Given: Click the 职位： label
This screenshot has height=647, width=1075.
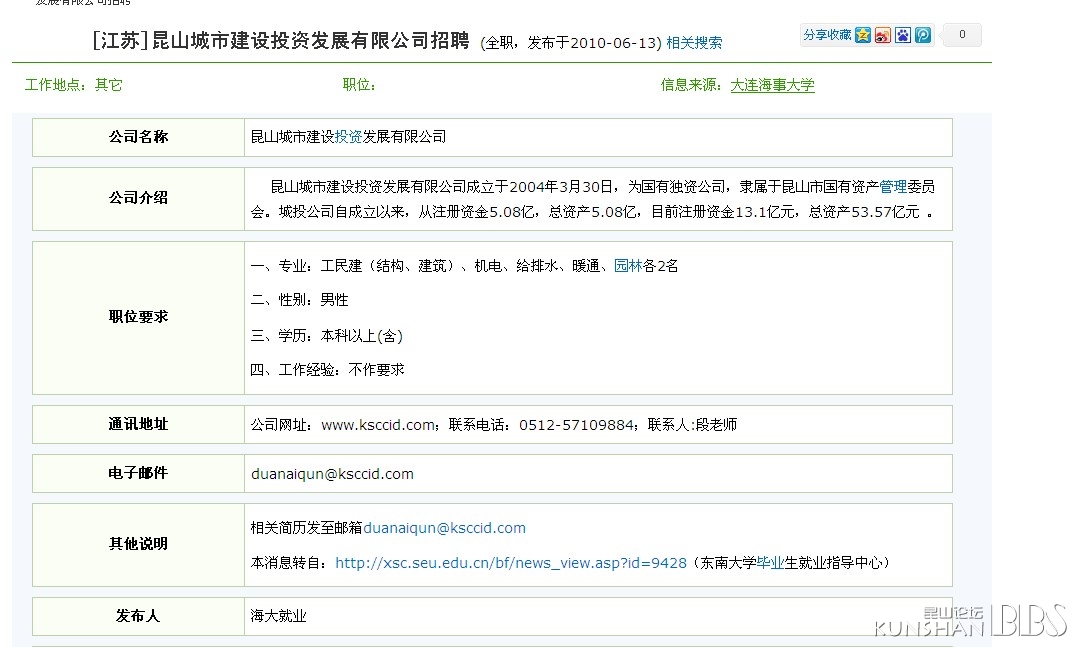Looking at the screenshot, I should click(359, 85).
